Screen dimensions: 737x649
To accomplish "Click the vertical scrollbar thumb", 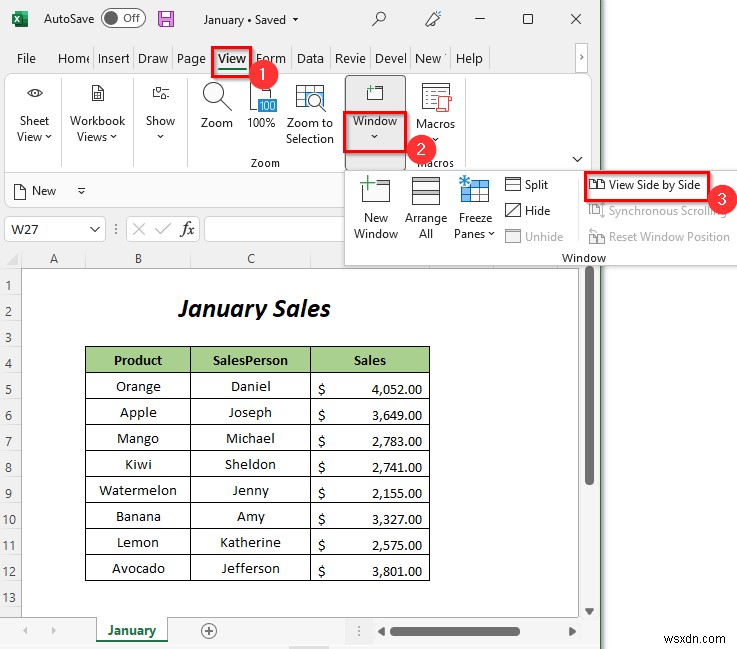I will click(589, 375).
